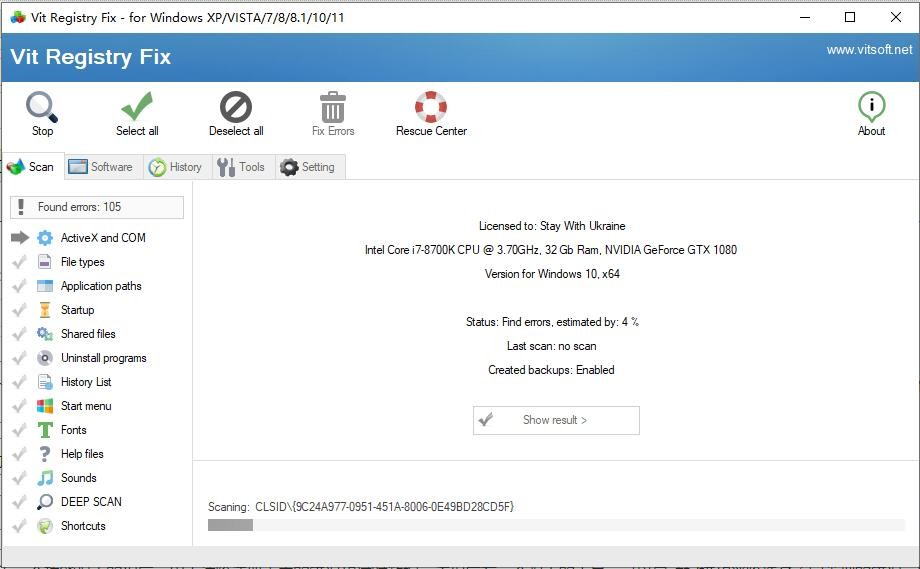Select the DEEP SCAN label
Image resolution: width=920 pixels, height=569 pixels.
pos(91,502)
